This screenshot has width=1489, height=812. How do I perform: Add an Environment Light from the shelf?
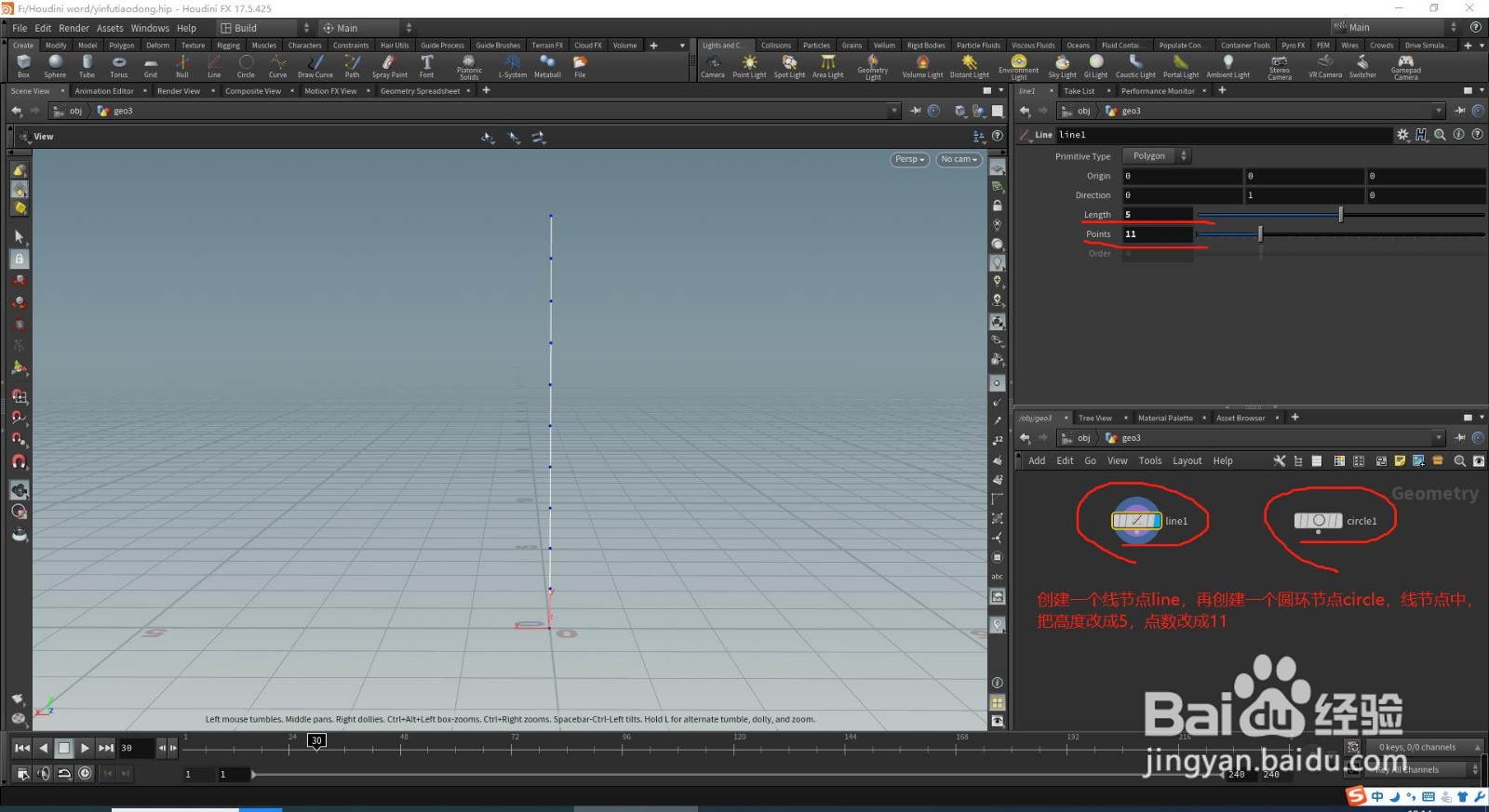(1019, 67)
